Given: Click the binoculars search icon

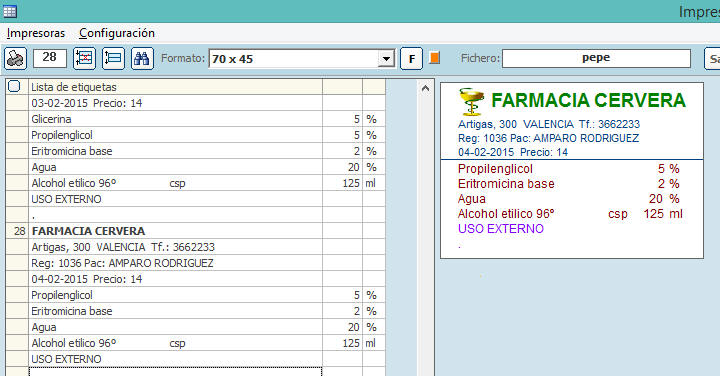Looking at the screenshot, I should [x=142, y=59].
